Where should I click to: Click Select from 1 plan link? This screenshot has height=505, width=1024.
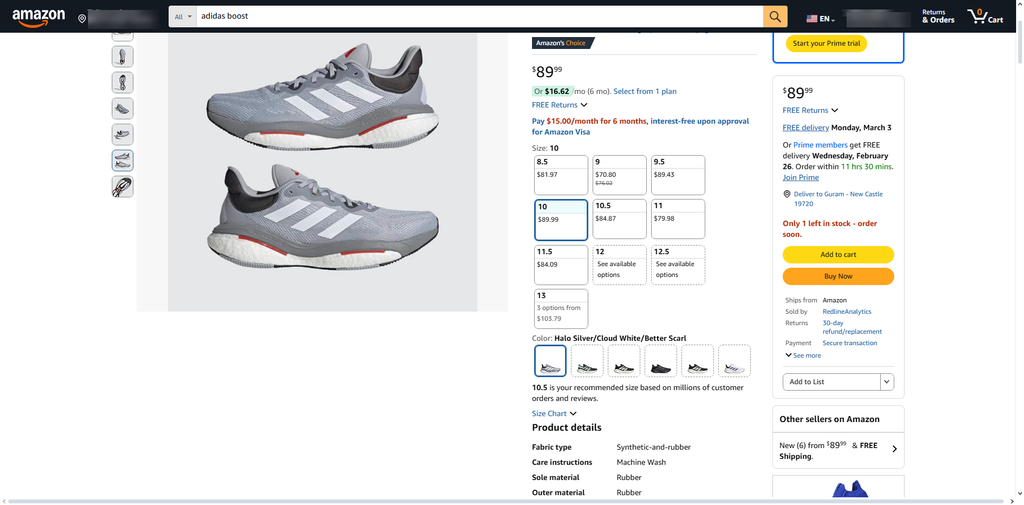click(645, 91)
